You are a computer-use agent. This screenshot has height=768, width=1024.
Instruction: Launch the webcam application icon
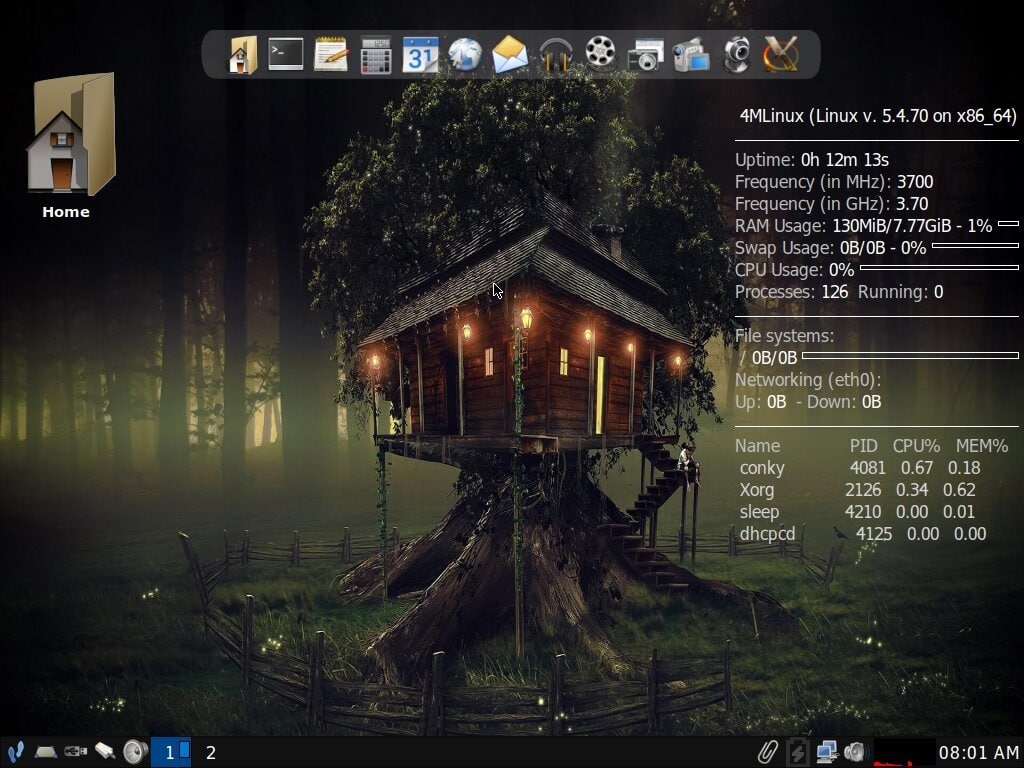(736, 54)
